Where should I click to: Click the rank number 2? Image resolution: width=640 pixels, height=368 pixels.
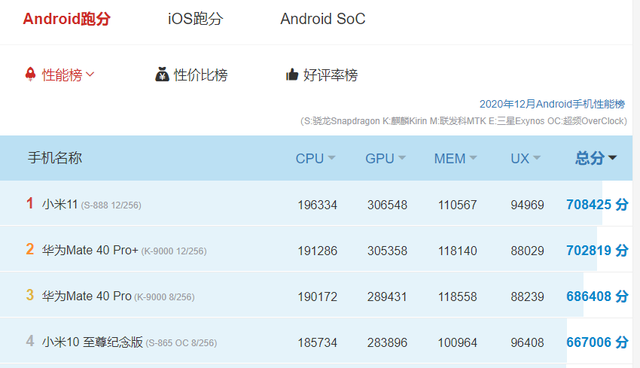tap(30, 249)
